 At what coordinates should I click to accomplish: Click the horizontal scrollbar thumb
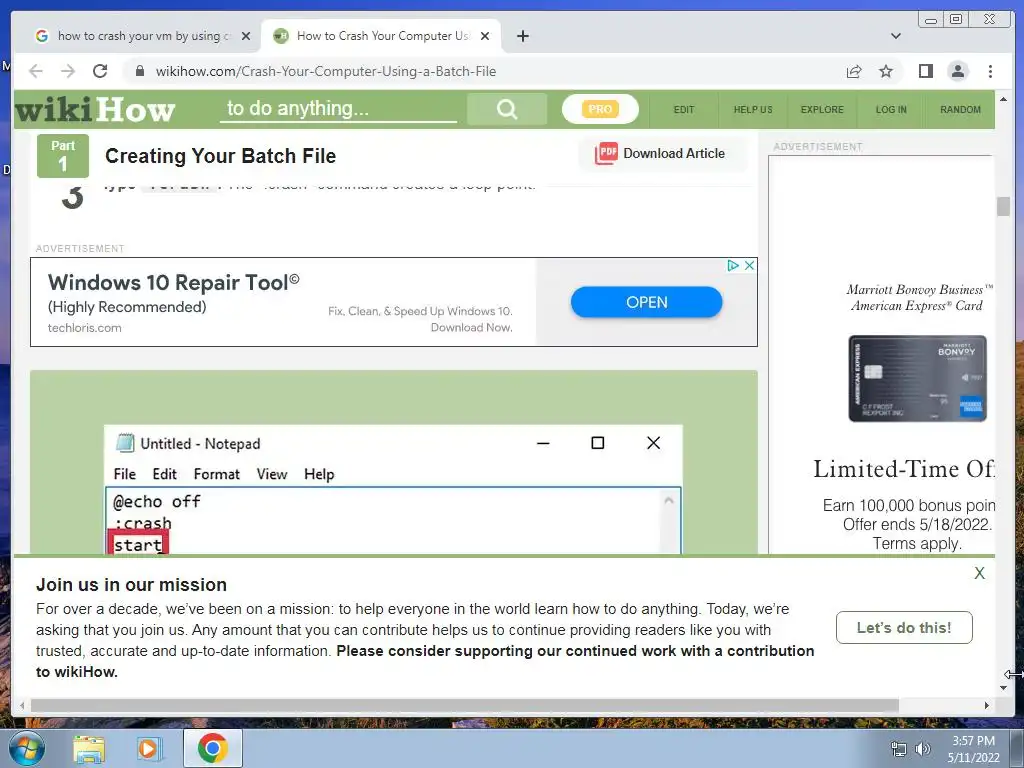464,705
